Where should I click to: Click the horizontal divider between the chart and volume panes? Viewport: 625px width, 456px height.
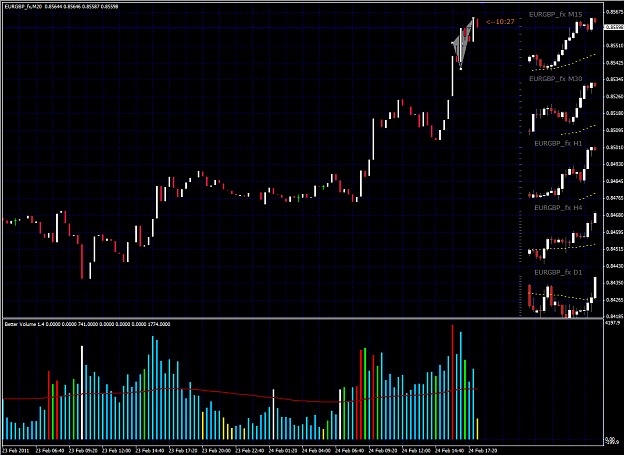(302, 318)
